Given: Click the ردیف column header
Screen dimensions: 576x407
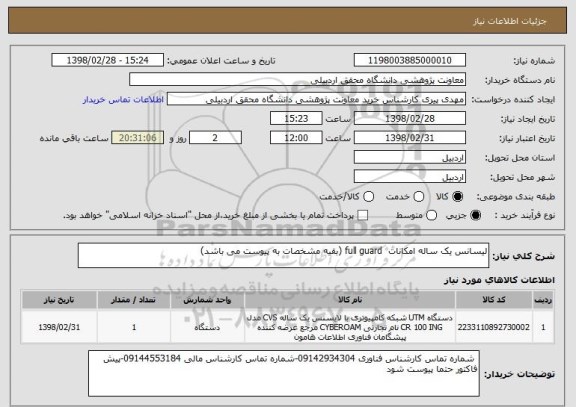Looking at the screenshot, I should 543,300.
